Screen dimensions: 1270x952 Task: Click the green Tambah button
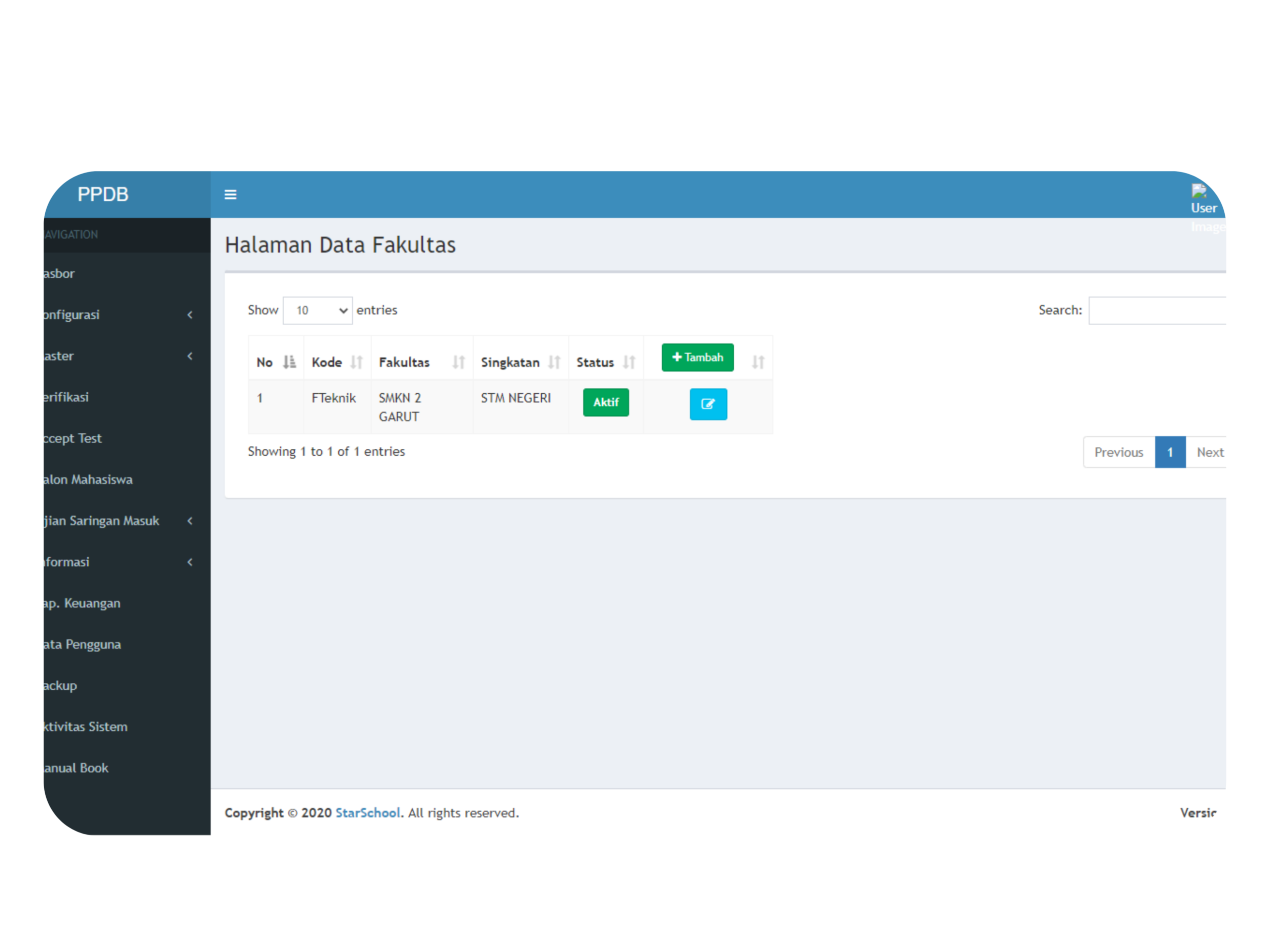(x=697, y=357)
